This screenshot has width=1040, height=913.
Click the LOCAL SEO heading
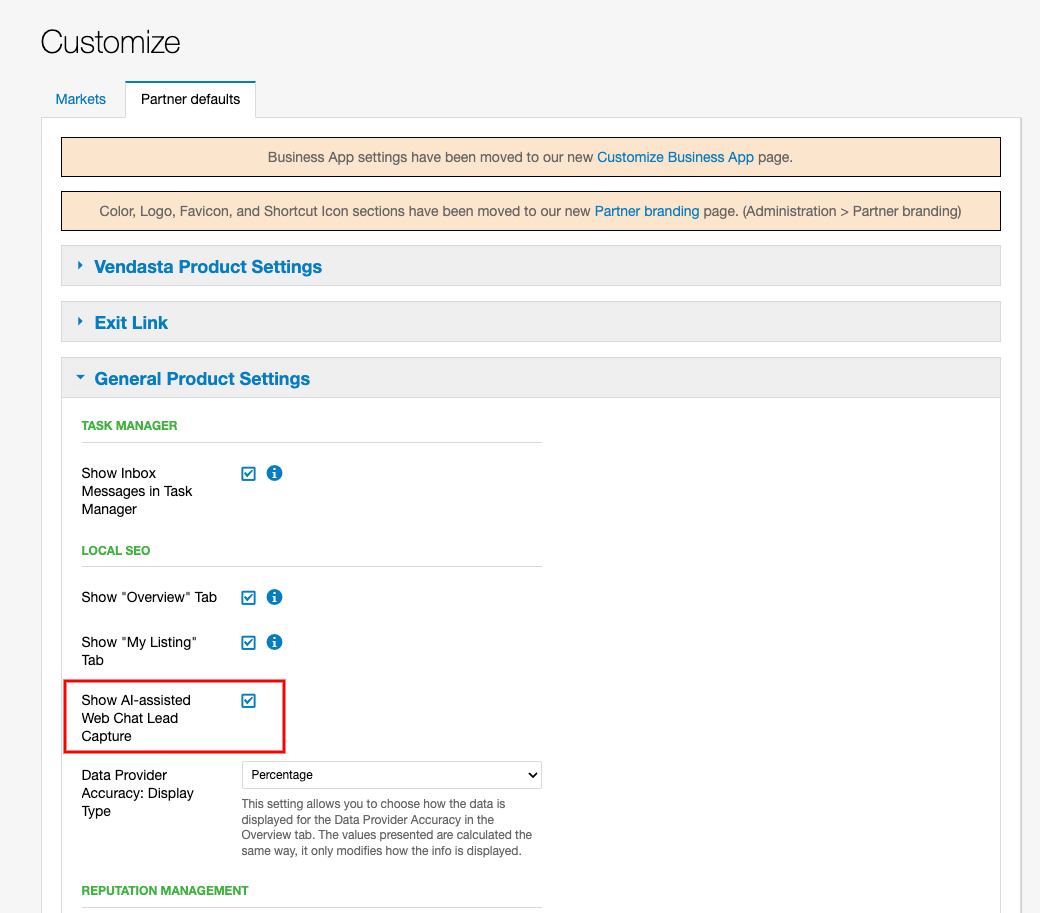coord(115,550)
